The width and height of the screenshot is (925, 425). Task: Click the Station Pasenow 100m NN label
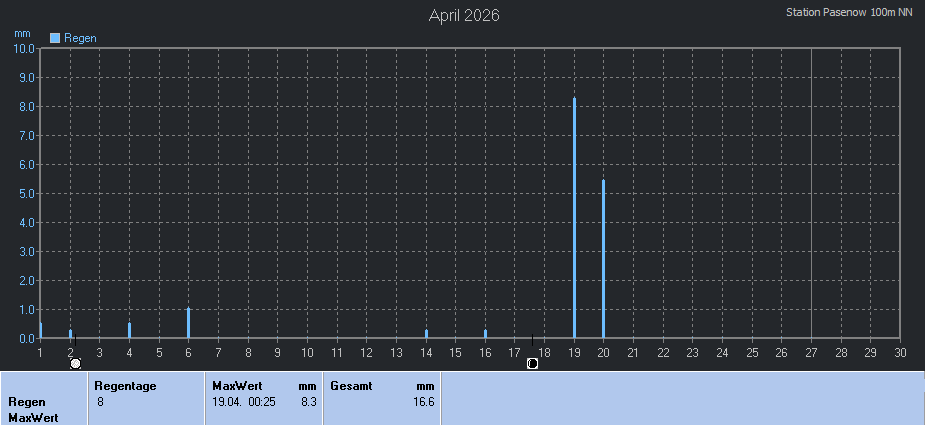[x=849, y=12]
